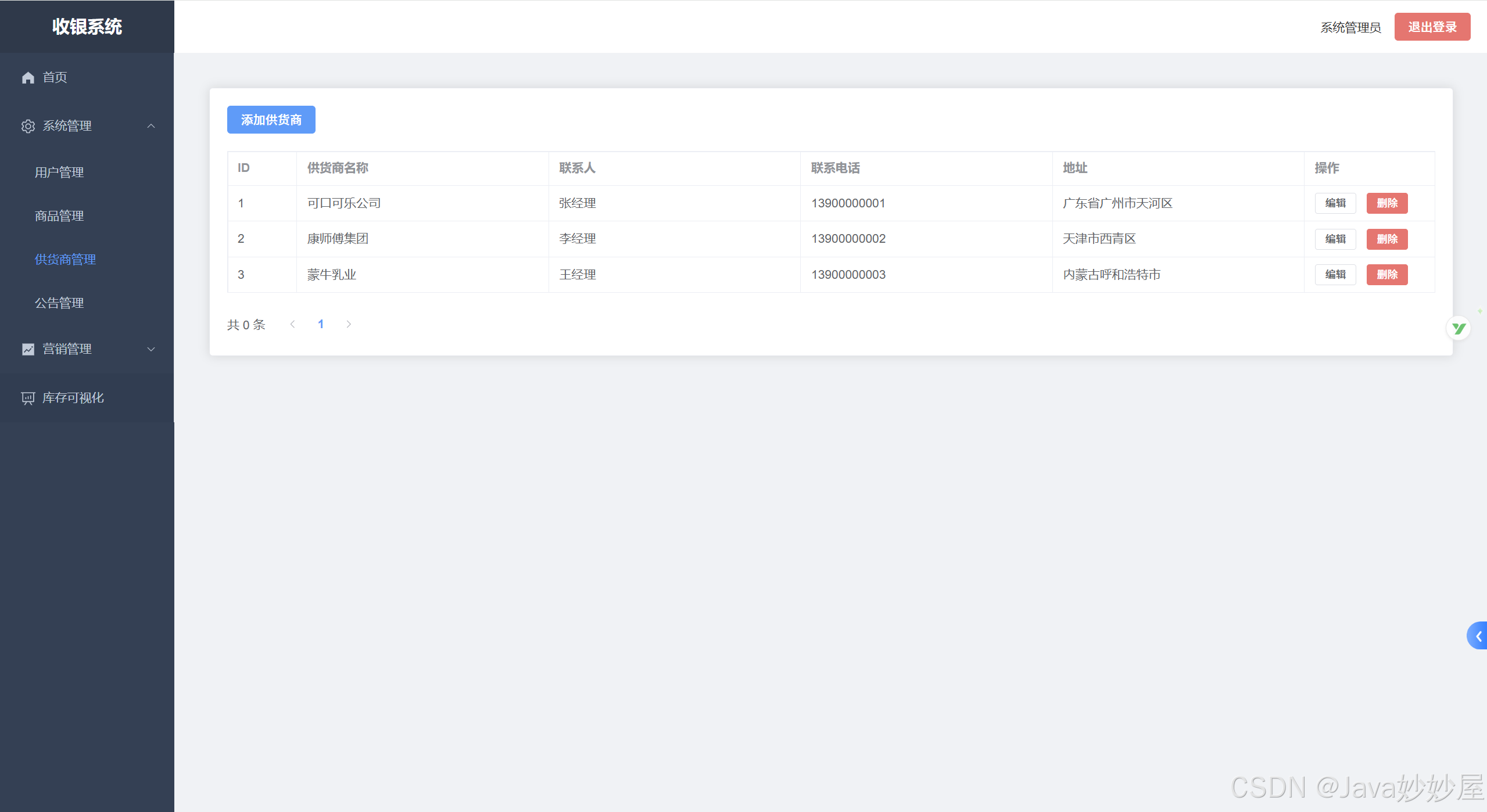1487x812 pixels.
Task: Expand the 营销管理 submenu chevron
Action: 151,349
